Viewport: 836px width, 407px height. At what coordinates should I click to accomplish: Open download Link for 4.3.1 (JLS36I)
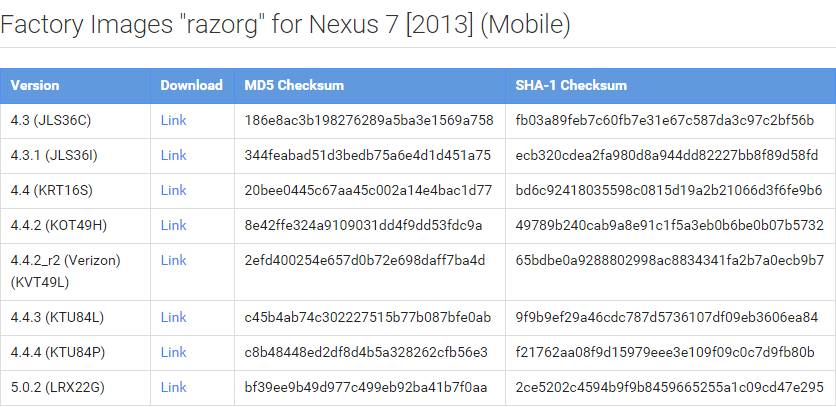(x=173, y=155)
